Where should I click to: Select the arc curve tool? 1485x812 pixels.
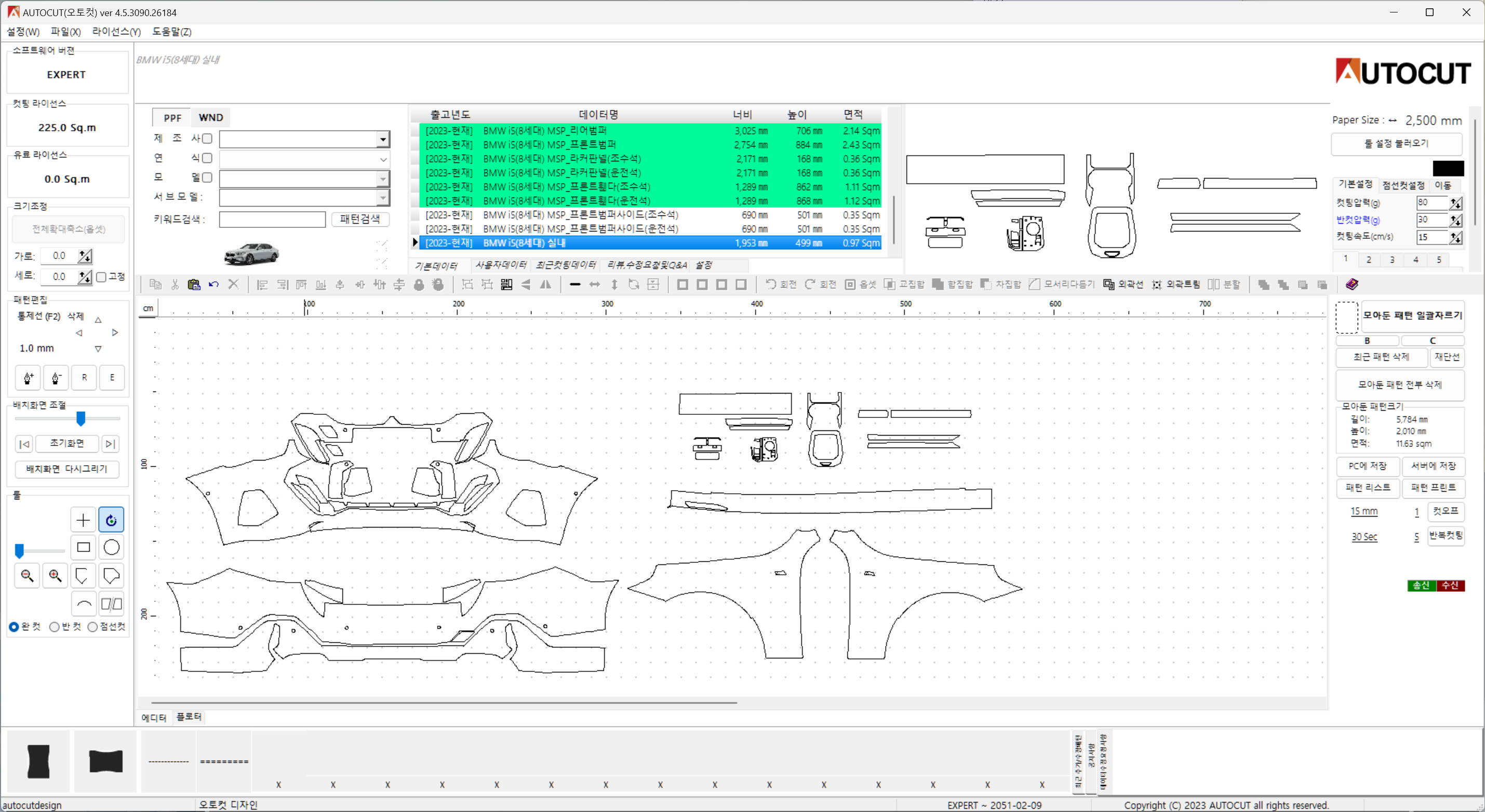click(84, 603)
